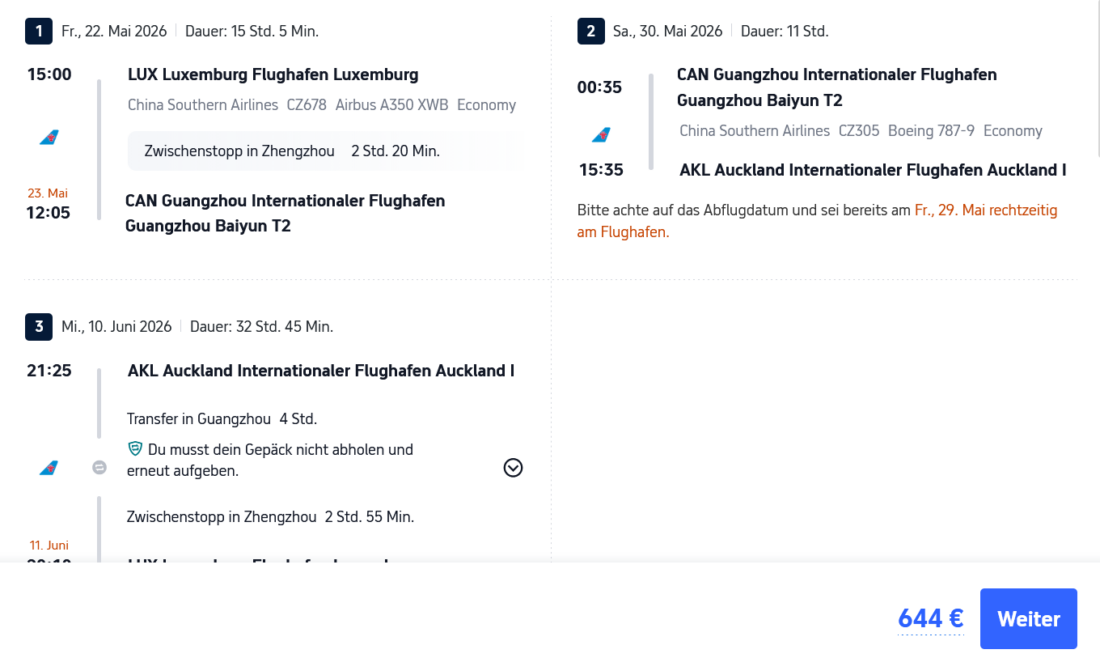This screenshot has height=658, width=1100.
Task: Select the segment 2 number badge
Action: (590, 31)
